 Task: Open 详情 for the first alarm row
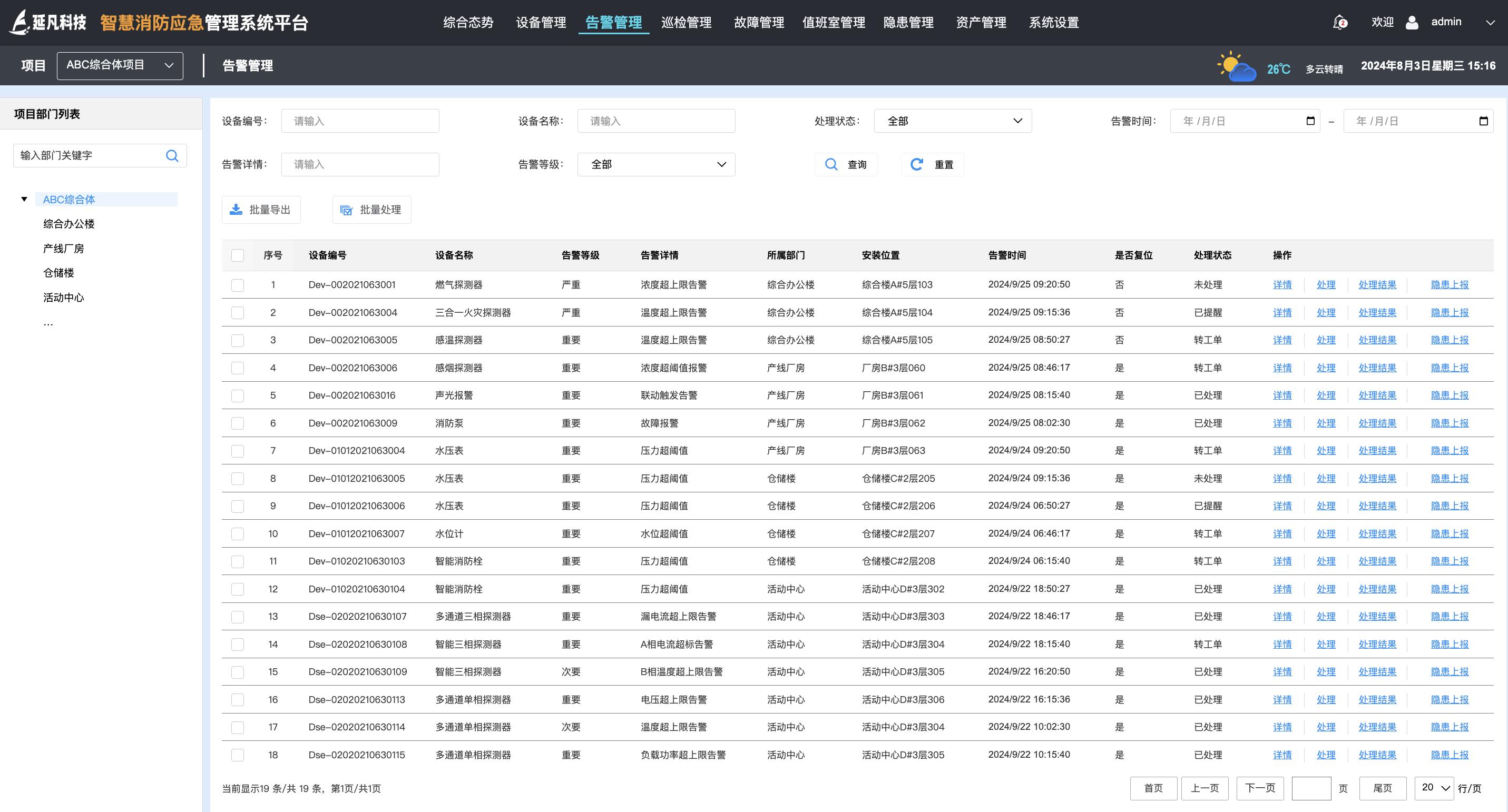pyautogui.click(x=1282, y=285)
